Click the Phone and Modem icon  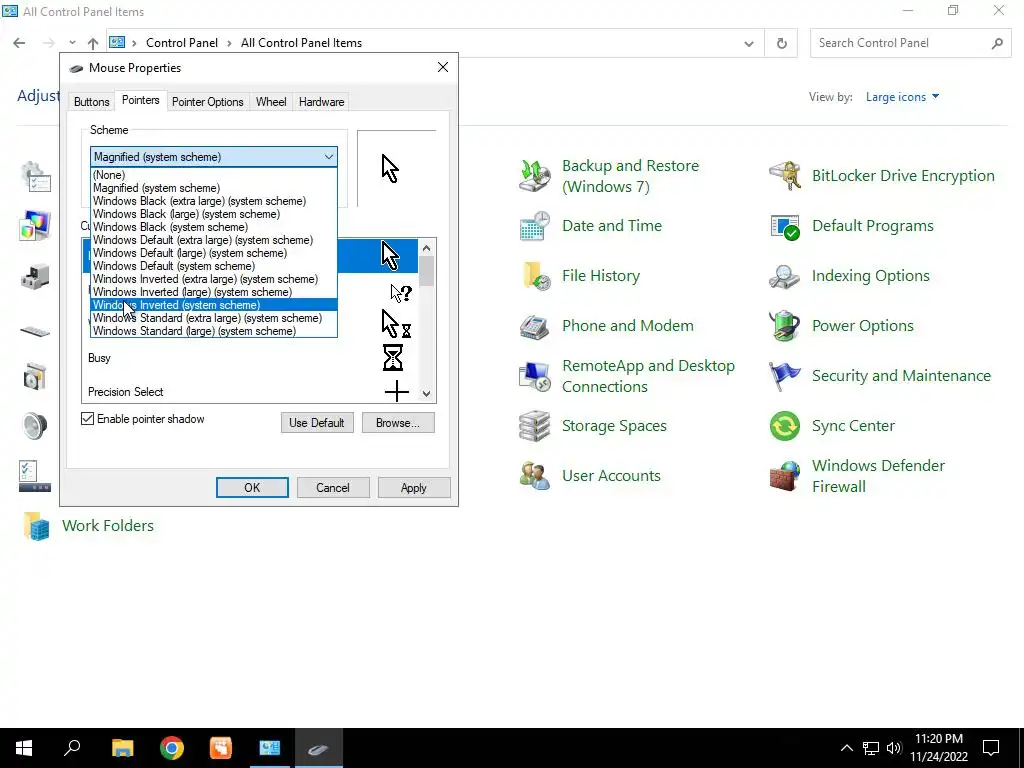(535, 326)
